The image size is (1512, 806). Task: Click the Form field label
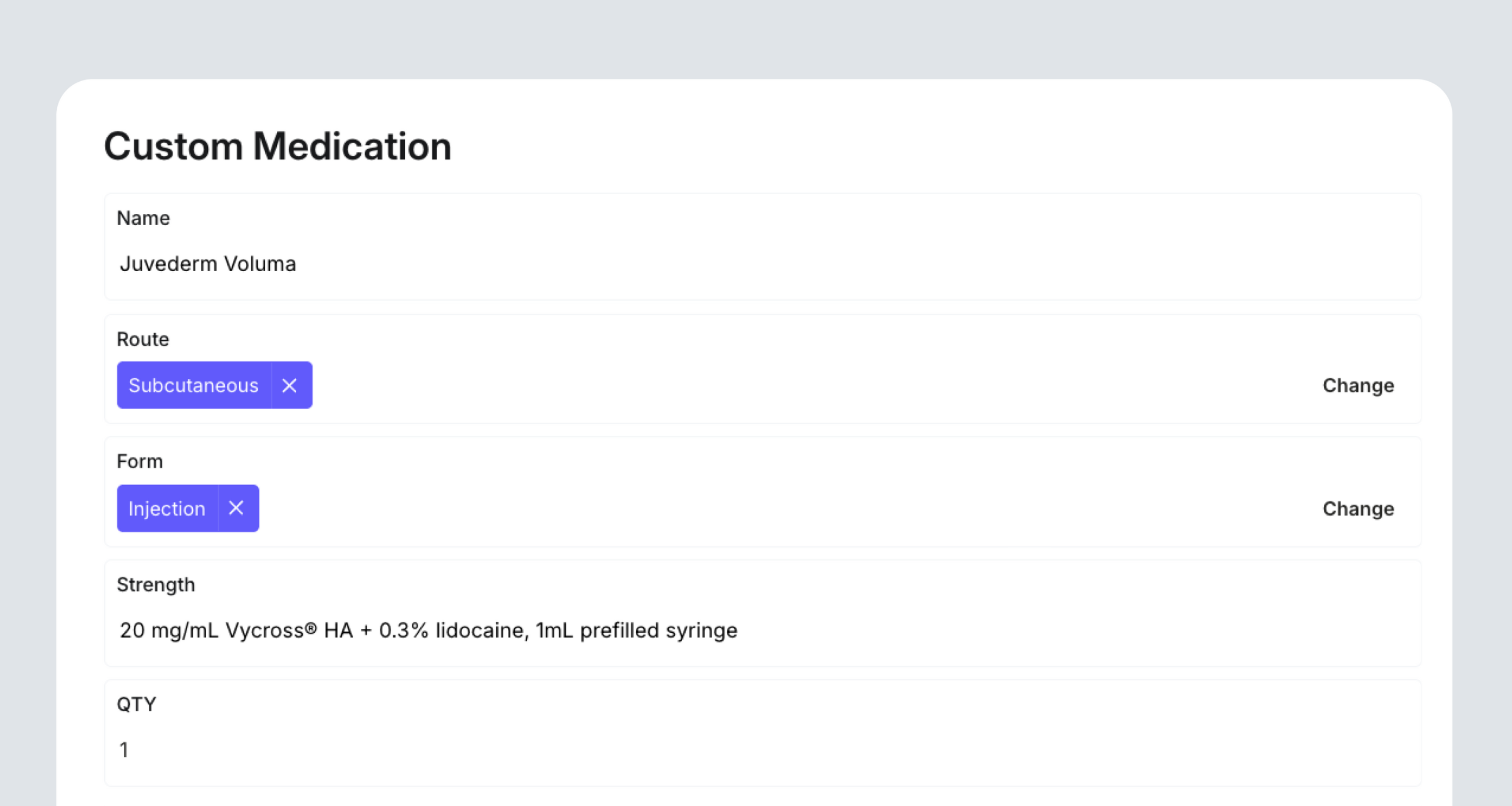tap(140, 461)
